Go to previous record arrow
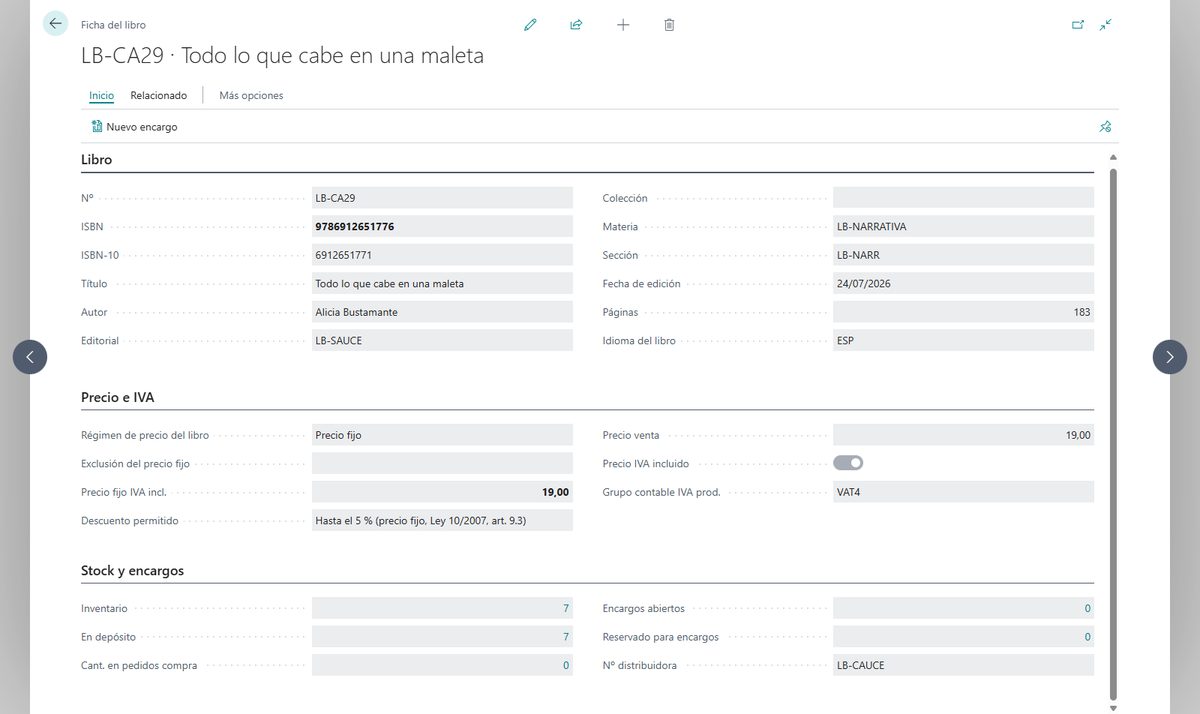Viewport: 1200px width, 714px height. [30, 357]
